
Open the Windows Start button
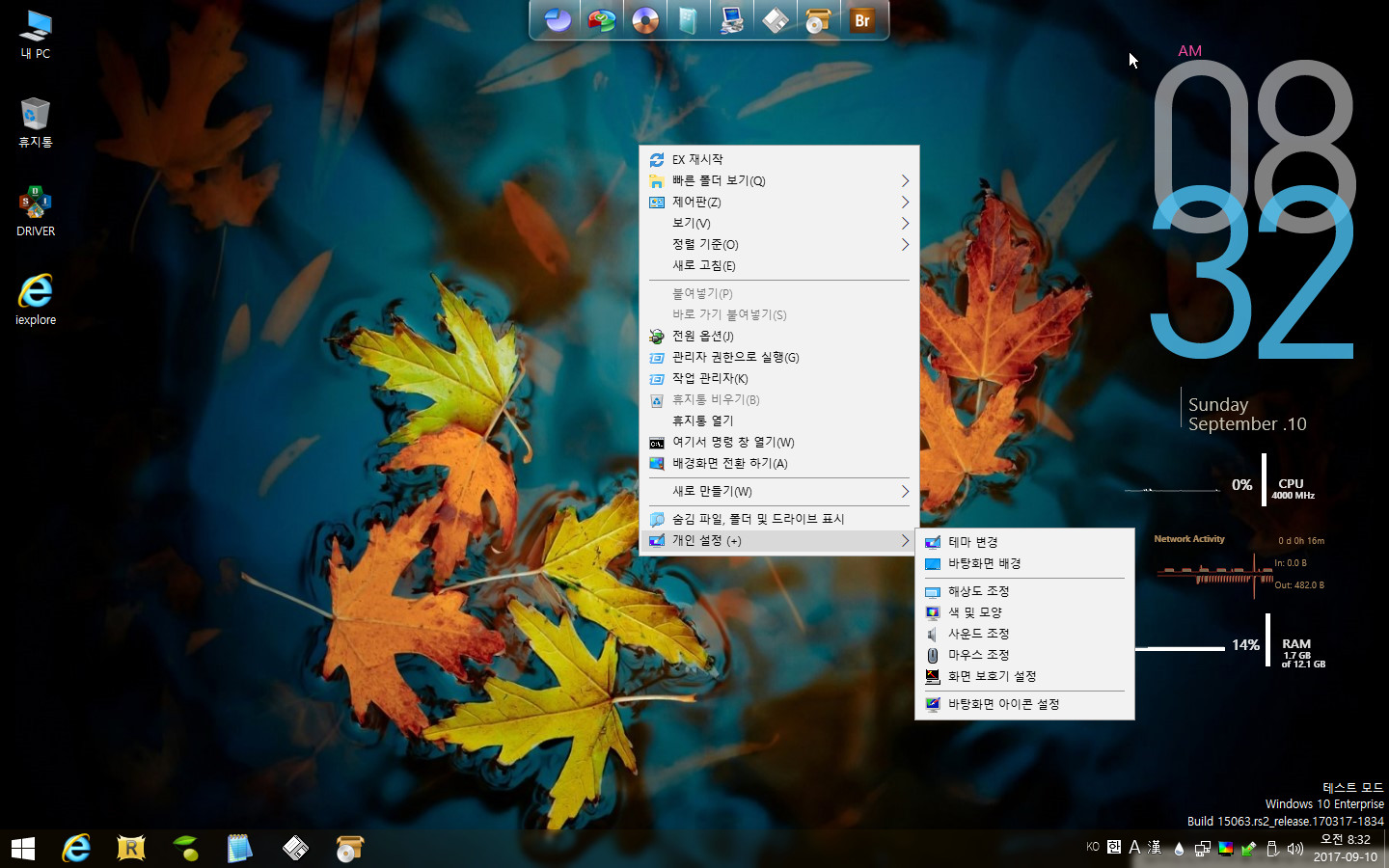(x=23, y=849)
